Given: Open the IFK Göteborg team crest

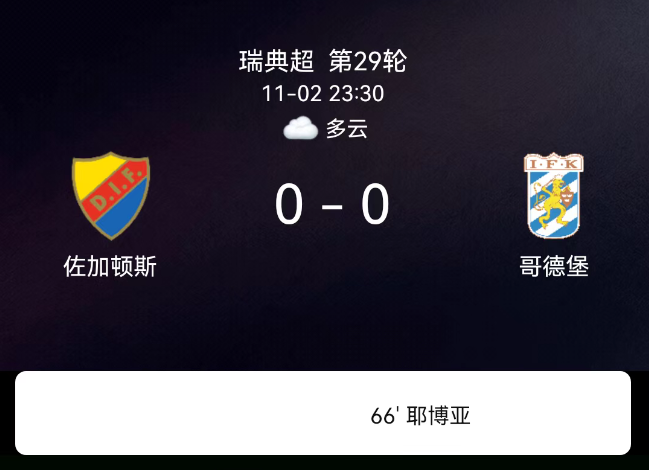Looking at the screenshot, I should pos(554,196).
